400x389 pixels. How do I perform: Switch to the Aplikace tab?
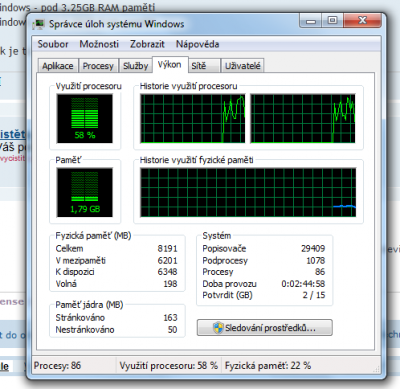(58, 66)
